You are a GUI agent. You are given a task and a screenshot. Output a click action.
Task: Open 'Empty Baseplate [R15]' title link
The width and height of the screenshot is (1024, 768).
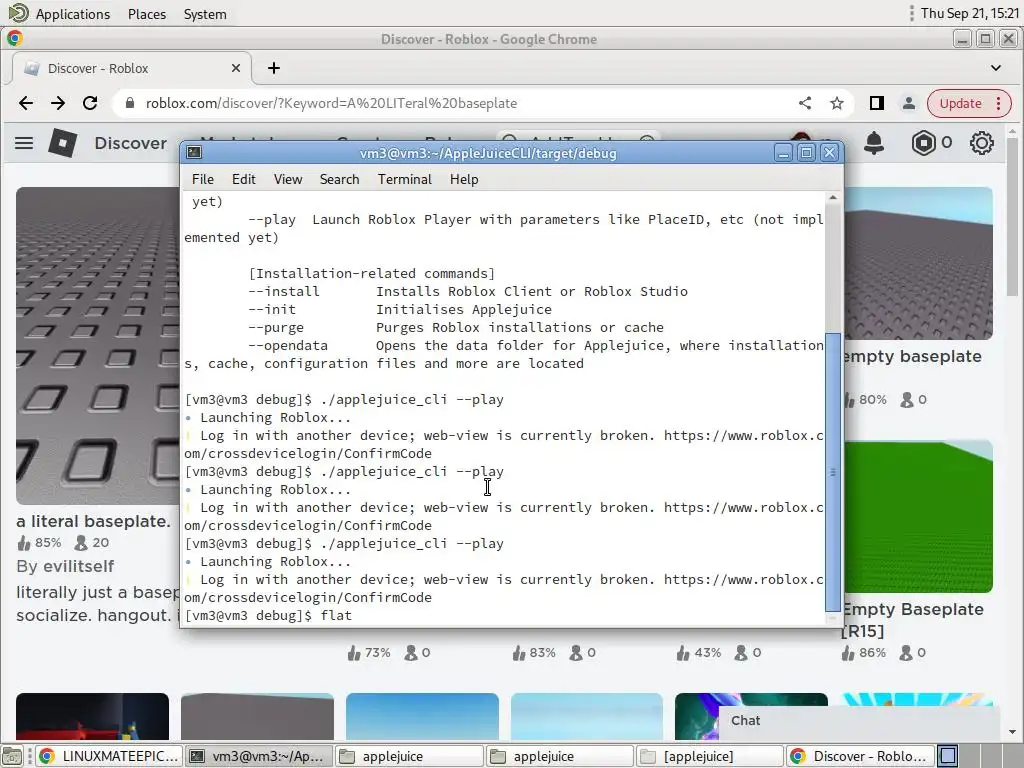coord(912,620)
